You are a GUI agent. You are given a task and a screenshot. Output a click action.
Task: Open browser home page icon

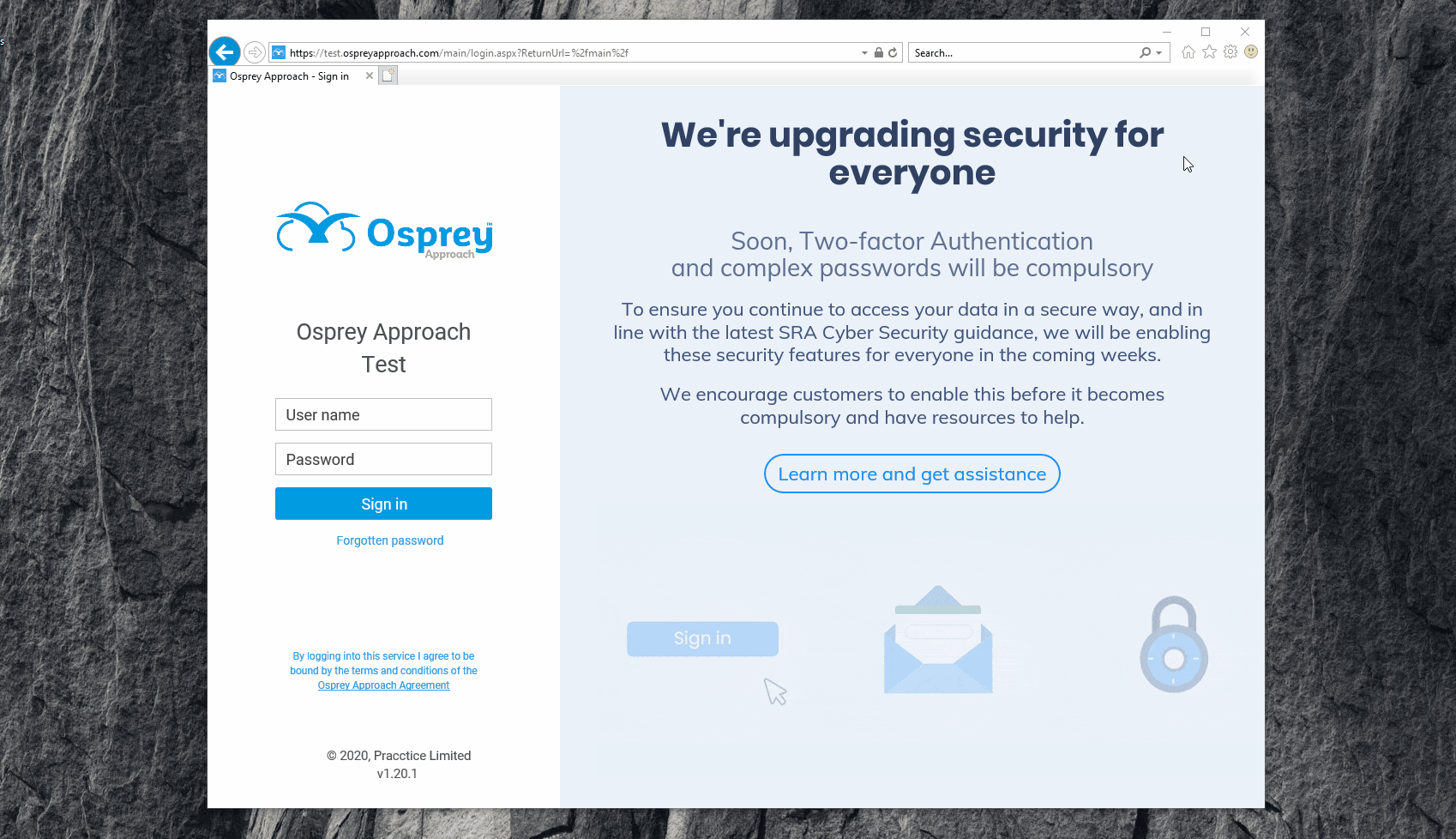(1188, 52)
